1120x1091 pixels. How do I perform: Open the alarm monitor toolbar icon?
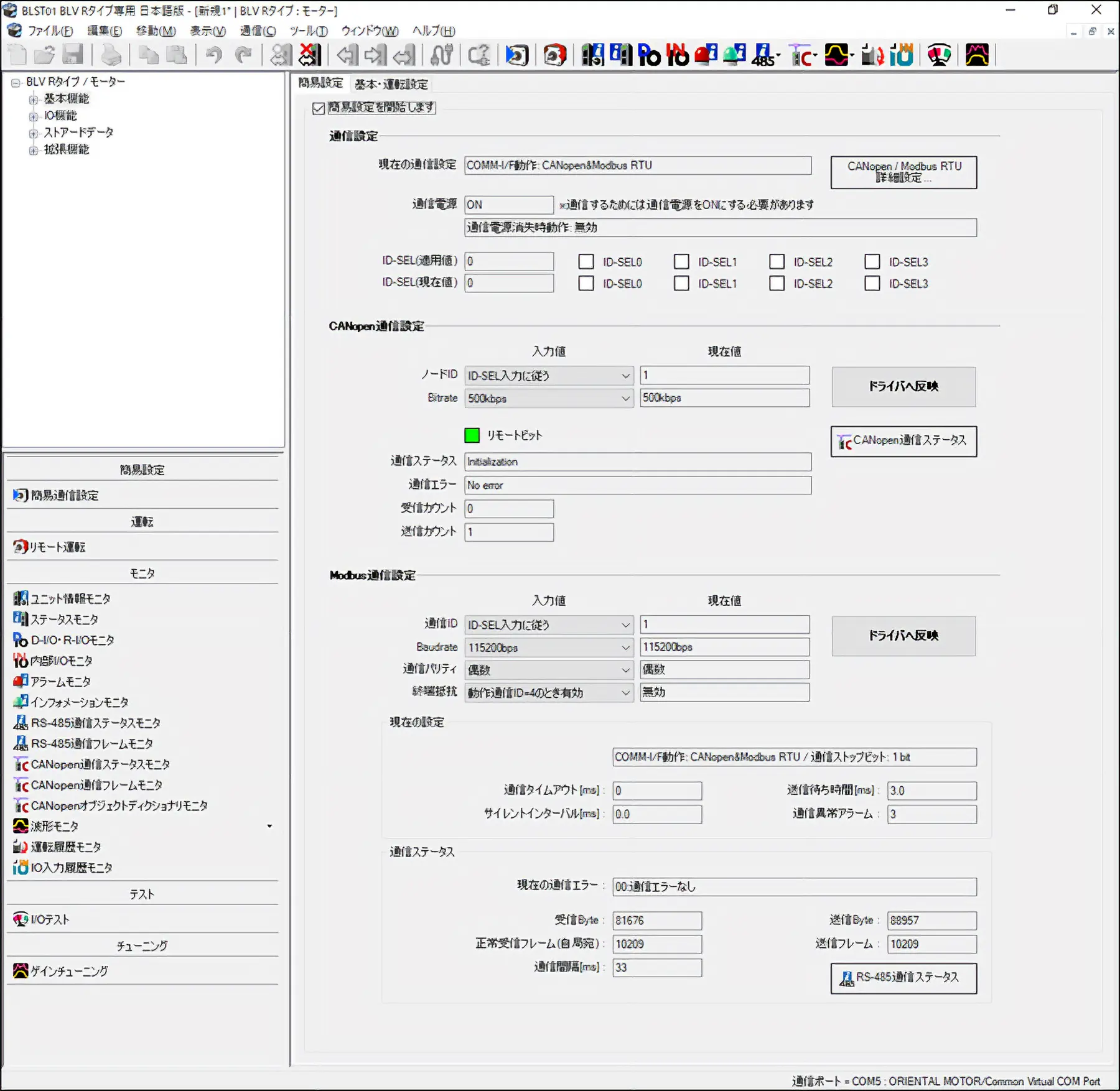click(706, 55)
